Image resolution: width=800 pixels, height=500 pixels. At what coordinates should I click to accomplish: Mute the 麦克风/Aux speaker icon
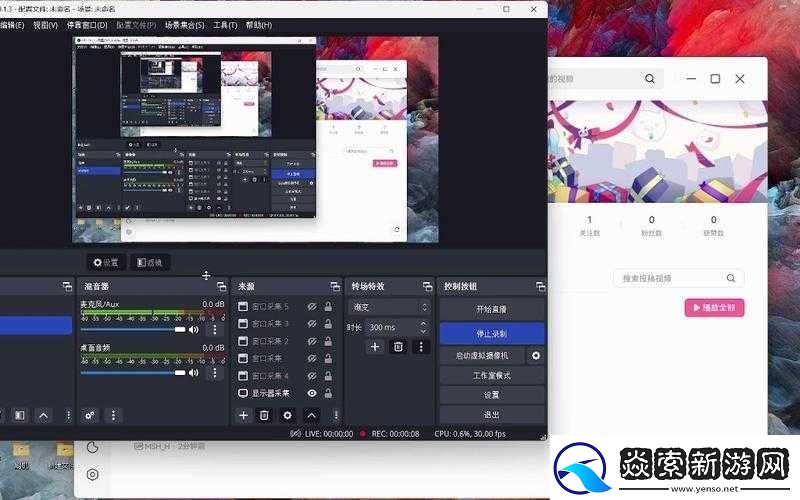tap(194, 329)
